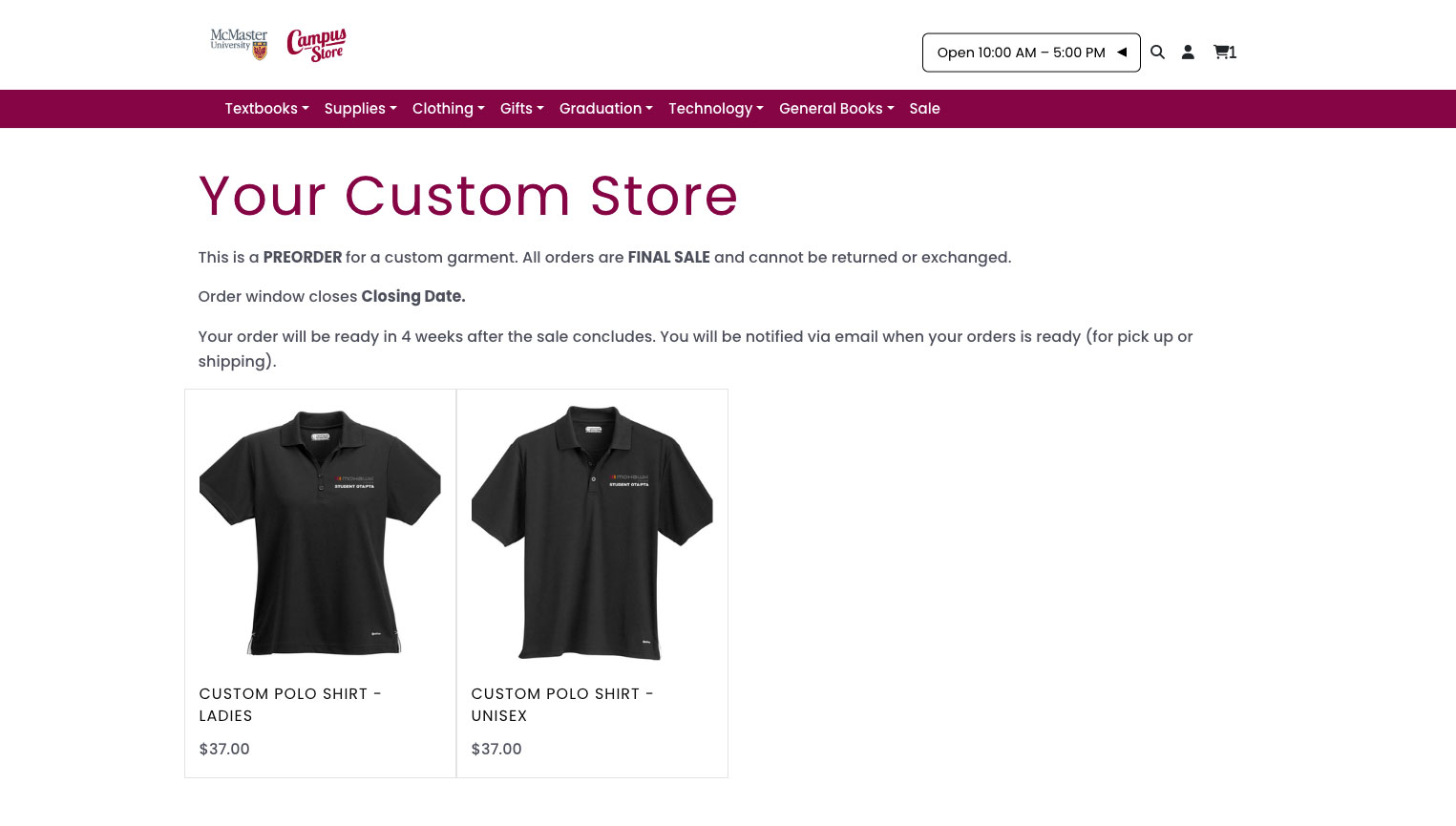The image size is (1456, 826).
Task: Open the search magnifier icon
Action: [1157, 53]
